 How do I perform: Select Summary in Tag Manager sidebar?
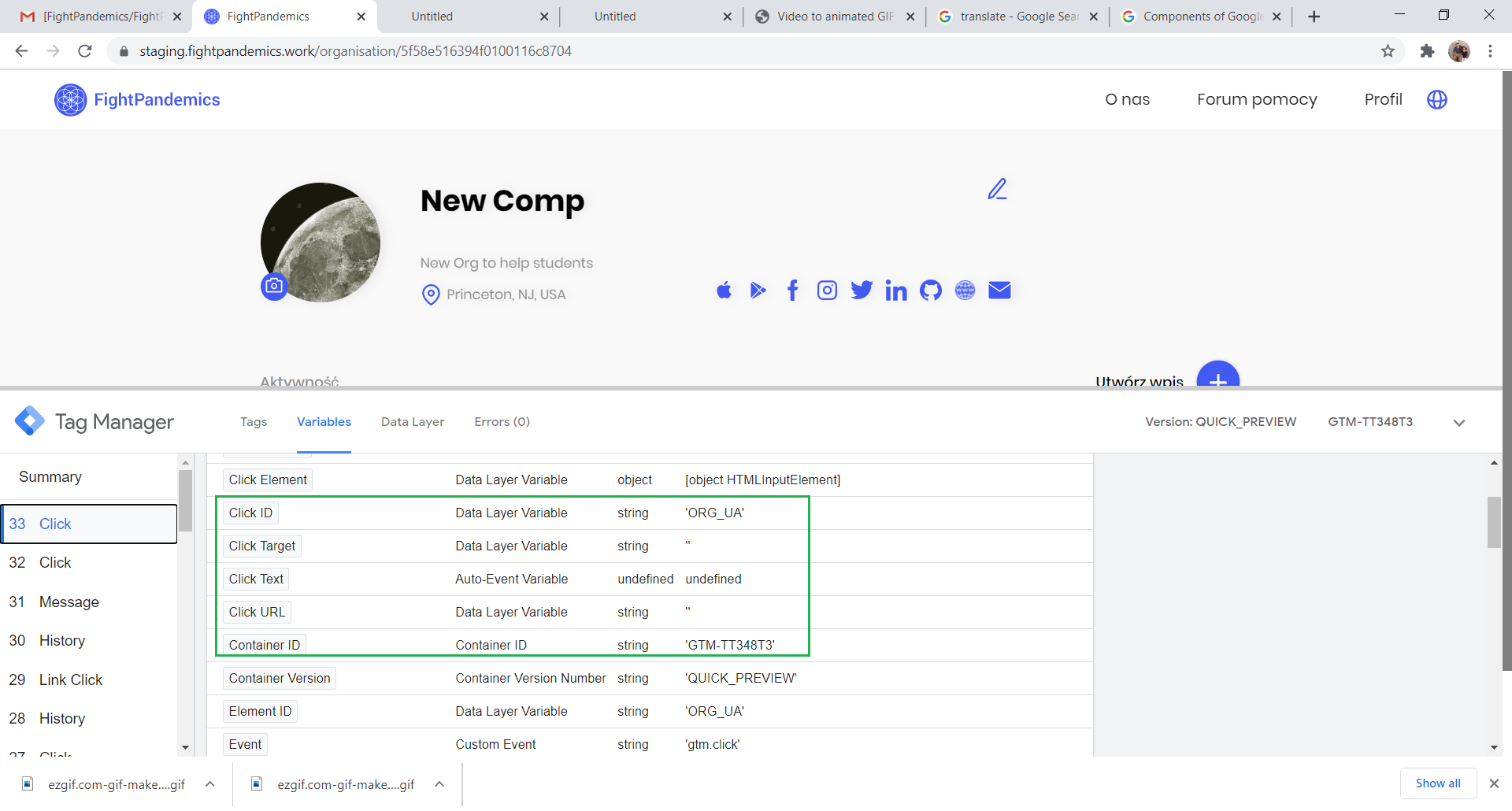pos(50,477)
